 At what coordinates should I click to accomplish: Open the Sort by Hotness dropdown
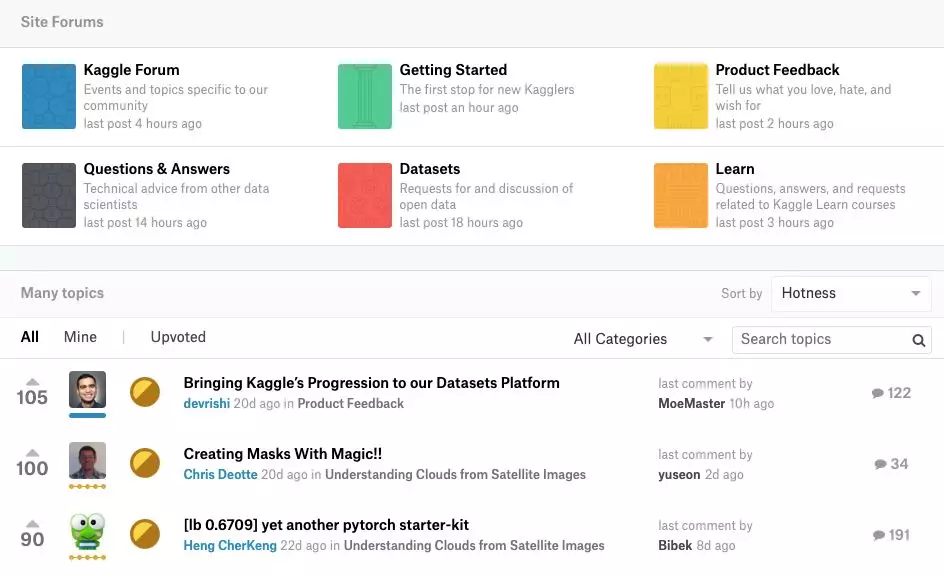[x=851, y=293]
